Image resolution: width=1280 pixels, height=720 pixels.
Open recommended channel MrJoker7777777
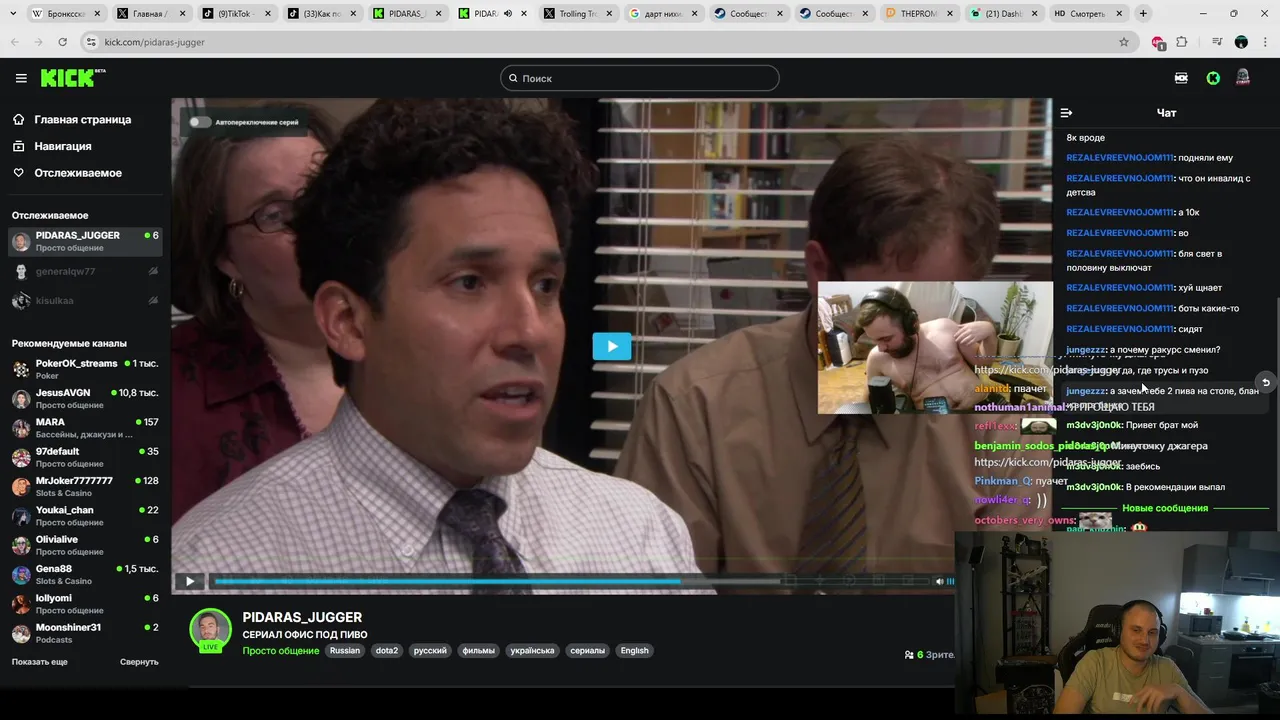pyautogui.click(x=85, y=486)
